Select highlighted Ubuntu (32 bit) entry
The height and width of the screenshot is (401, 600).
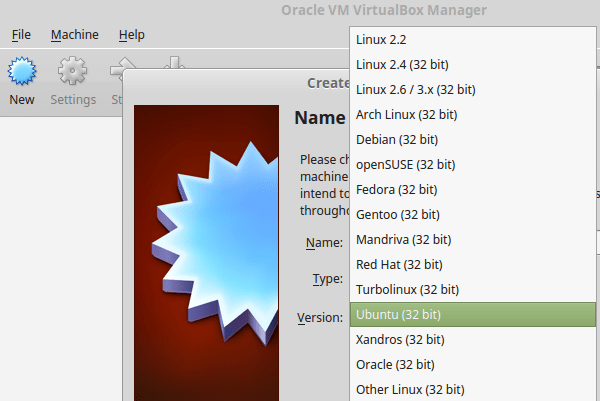coord(473,315)
